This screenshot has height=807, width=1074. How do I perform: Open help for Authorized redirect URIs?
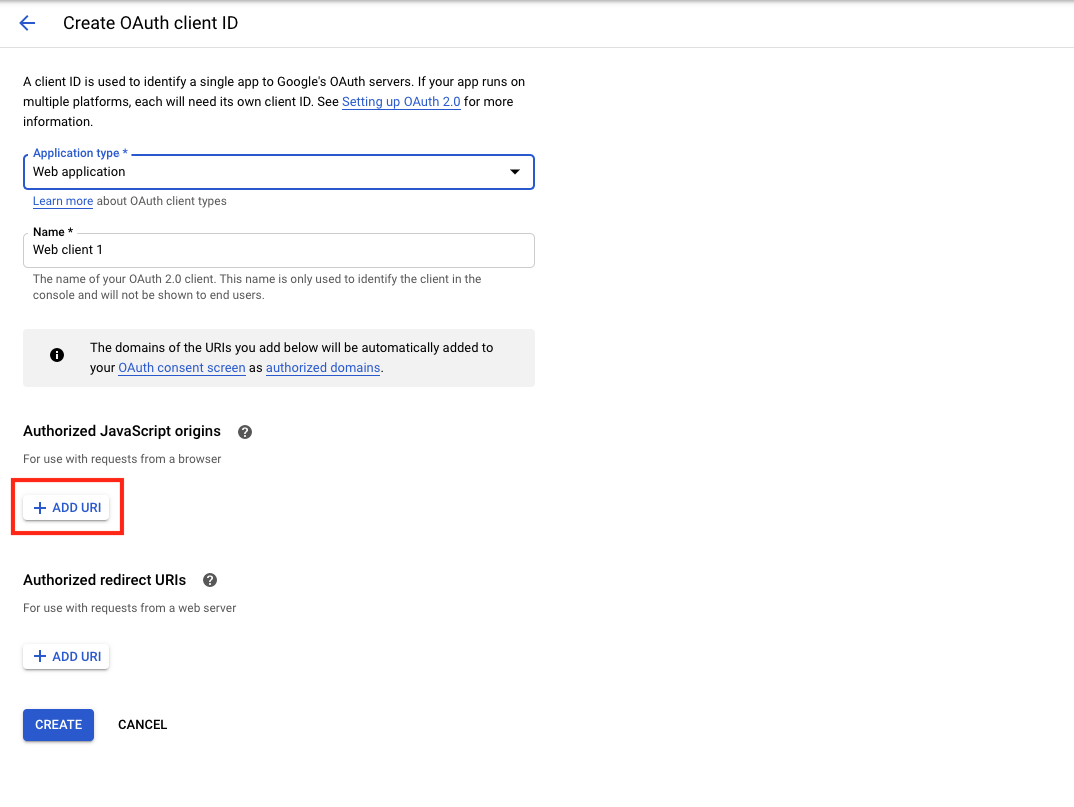pos(209,579)
